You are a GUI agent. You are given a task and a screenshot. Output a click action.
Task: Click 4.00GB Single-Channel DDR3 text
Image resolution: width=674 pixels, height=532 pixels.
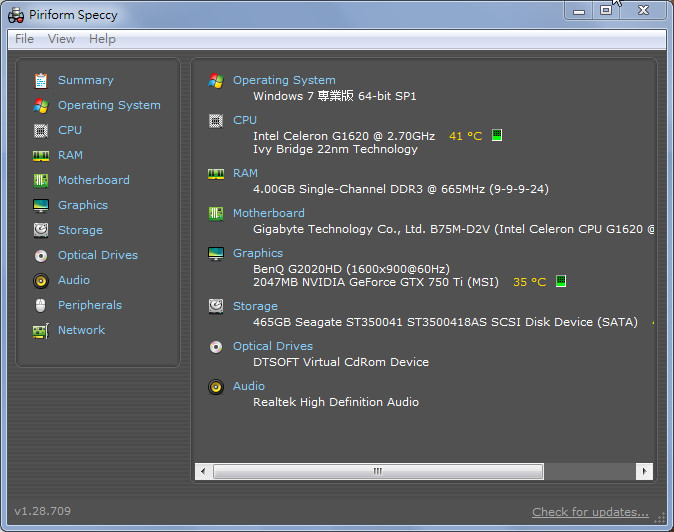coord(401,190)
